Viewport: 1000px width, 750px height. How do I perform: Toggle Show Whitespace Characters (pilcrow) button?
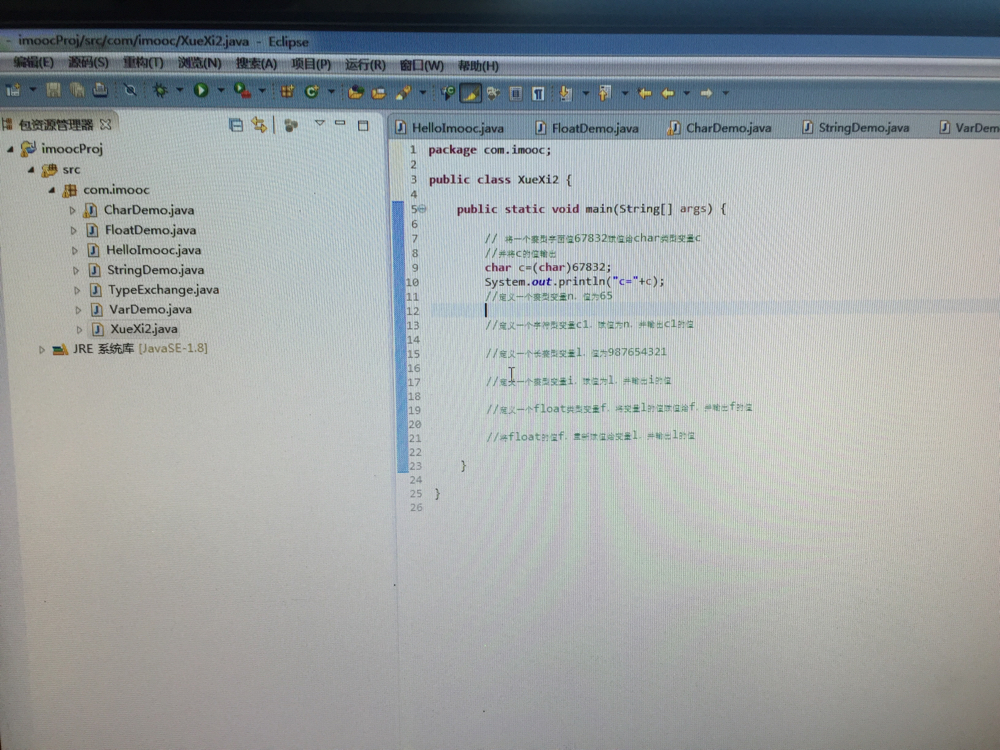pos(538,93)
